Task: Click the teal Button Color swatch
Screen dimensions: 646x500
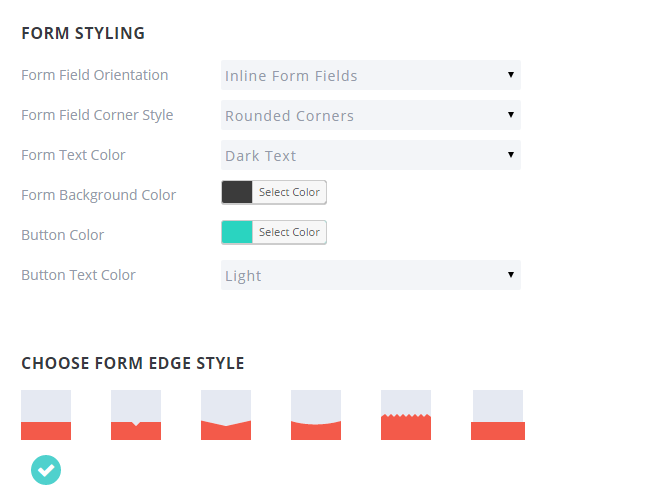Action: pos(237,232)
